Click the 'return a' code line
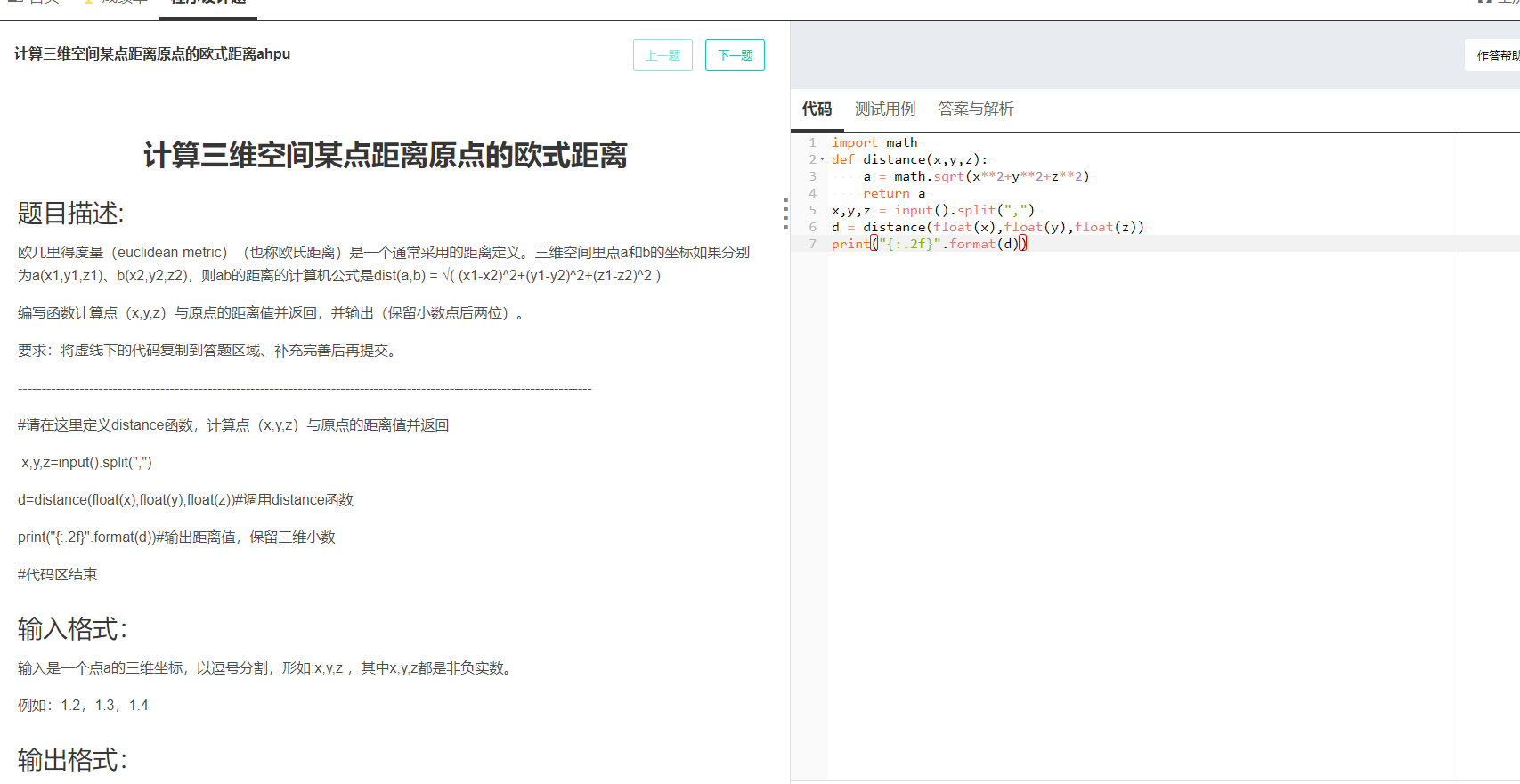The width and height of the screenshot is (1520, 784). coord(894,193)
